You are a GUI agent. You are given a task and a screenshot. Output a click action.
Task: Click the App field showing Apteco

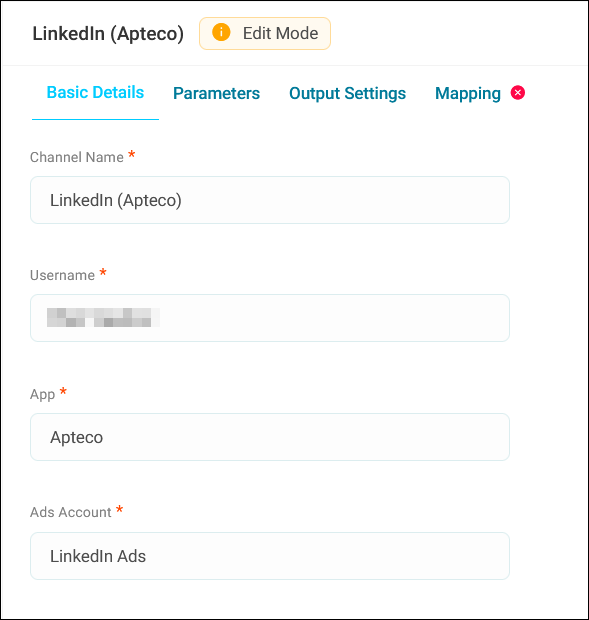click(x=270, y=437)
